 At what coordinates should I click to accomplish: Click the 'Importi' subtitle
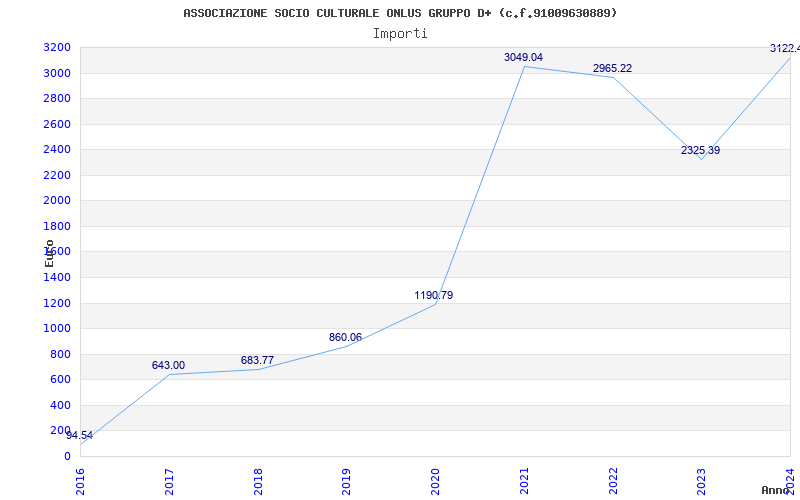pyautogui.click(x=400, y=34)
